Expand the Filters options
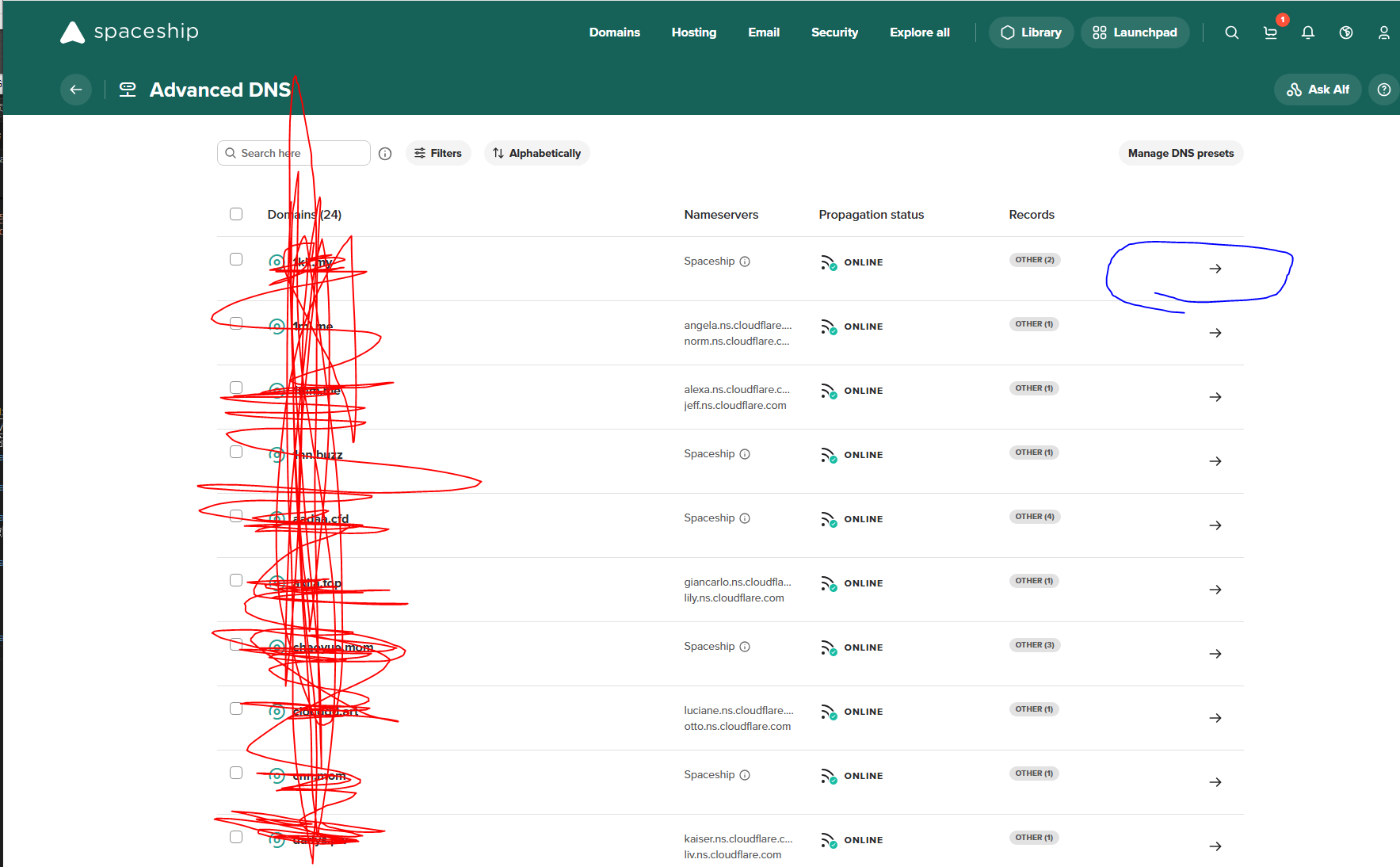 (438, 153)
